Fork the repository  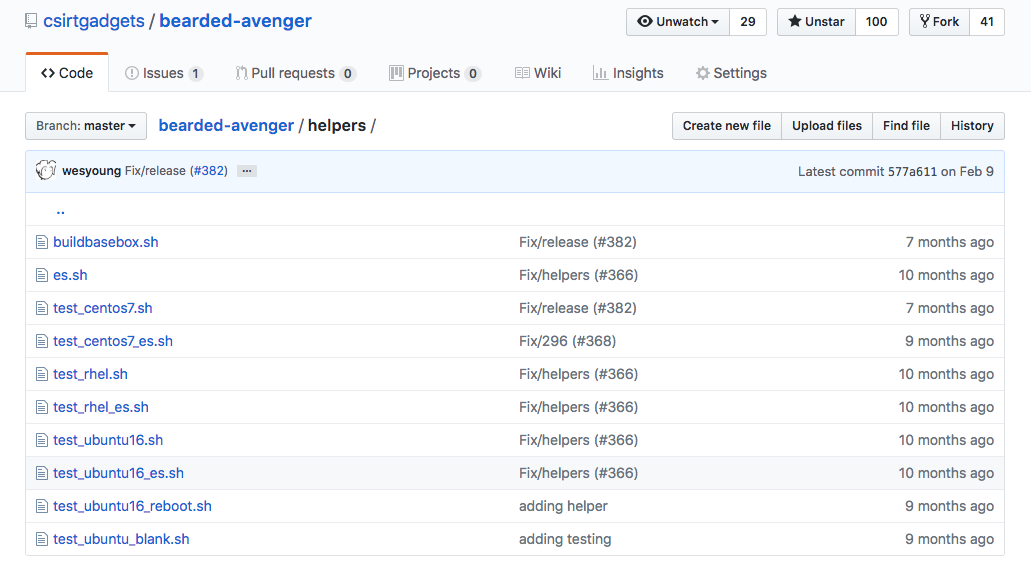tap(939, 22)
